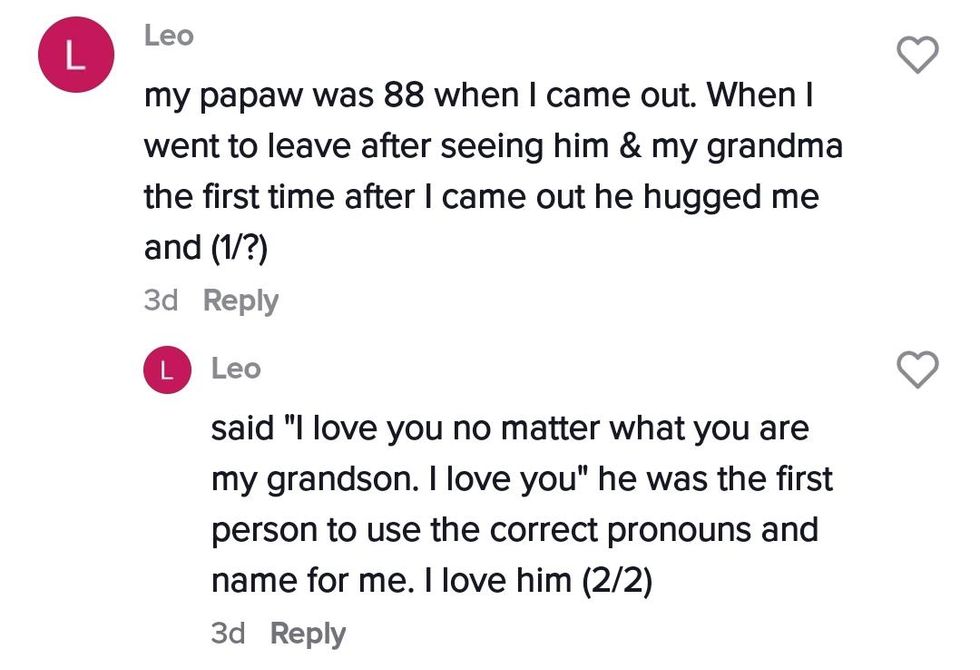Click the line "went to leave after seeing him"

[x=493, y=147]
